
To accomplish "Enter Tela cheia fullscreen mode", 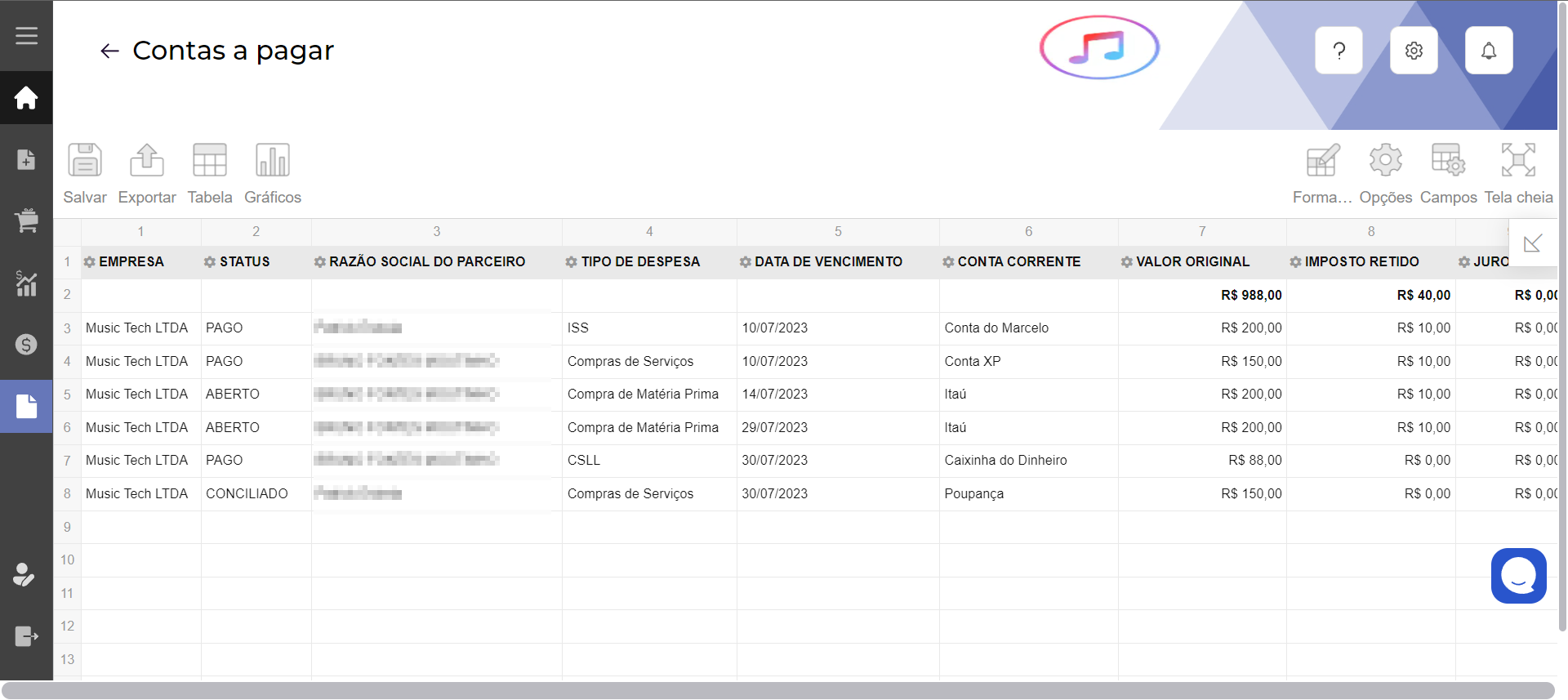I will tap(1518, 161).
